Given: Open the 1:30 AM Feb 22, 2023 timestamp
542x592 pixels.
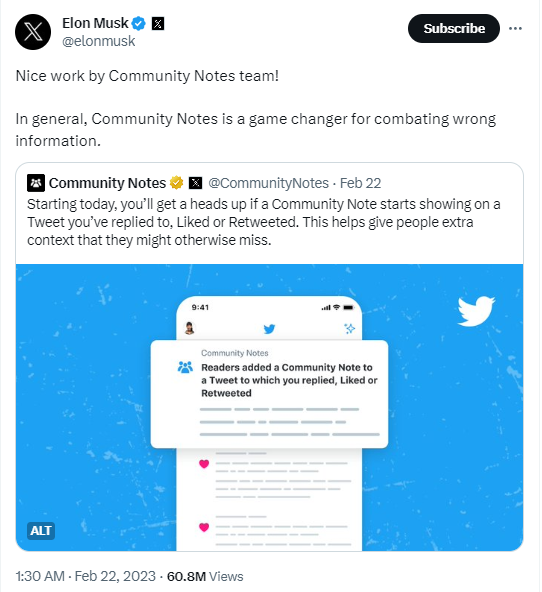Looking at the screenshot, I should point(86,577).
